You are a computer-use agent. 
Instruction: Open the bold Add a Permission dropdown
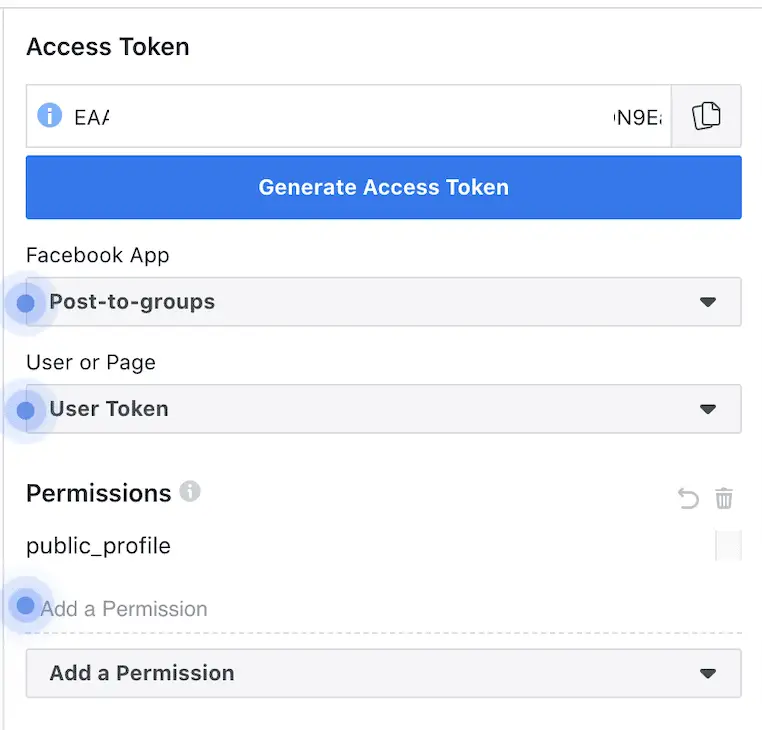[x=383, y=673]
